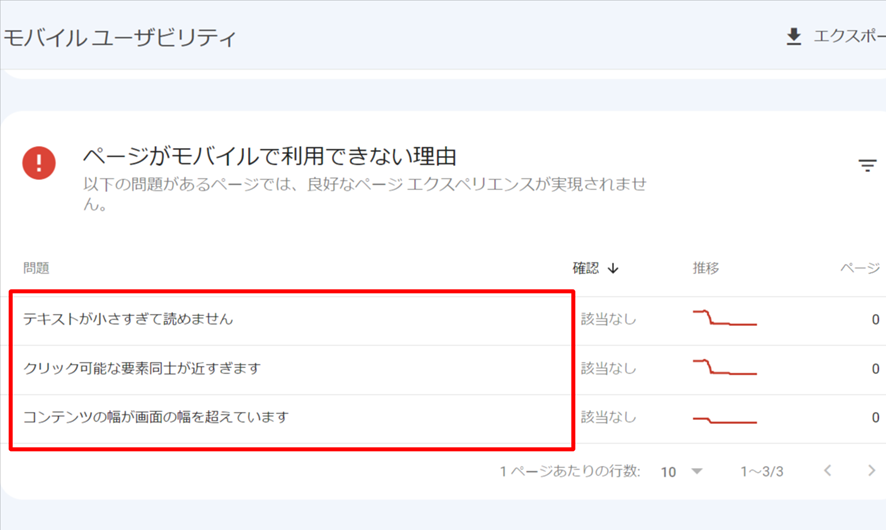Image resolution: width=886 pixels, height=530 pixels.
Task: Click the 確認 column header
Action: click(585, 268)
